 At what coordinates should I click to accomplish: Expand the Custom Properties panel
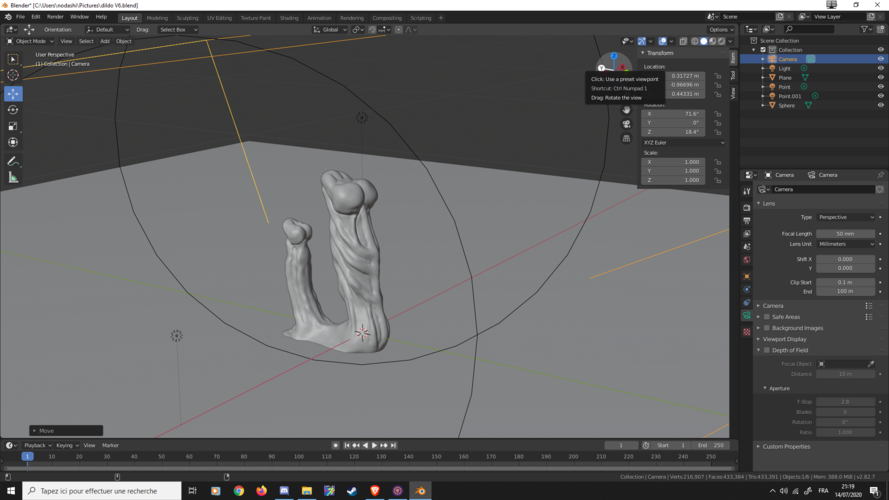785,446
